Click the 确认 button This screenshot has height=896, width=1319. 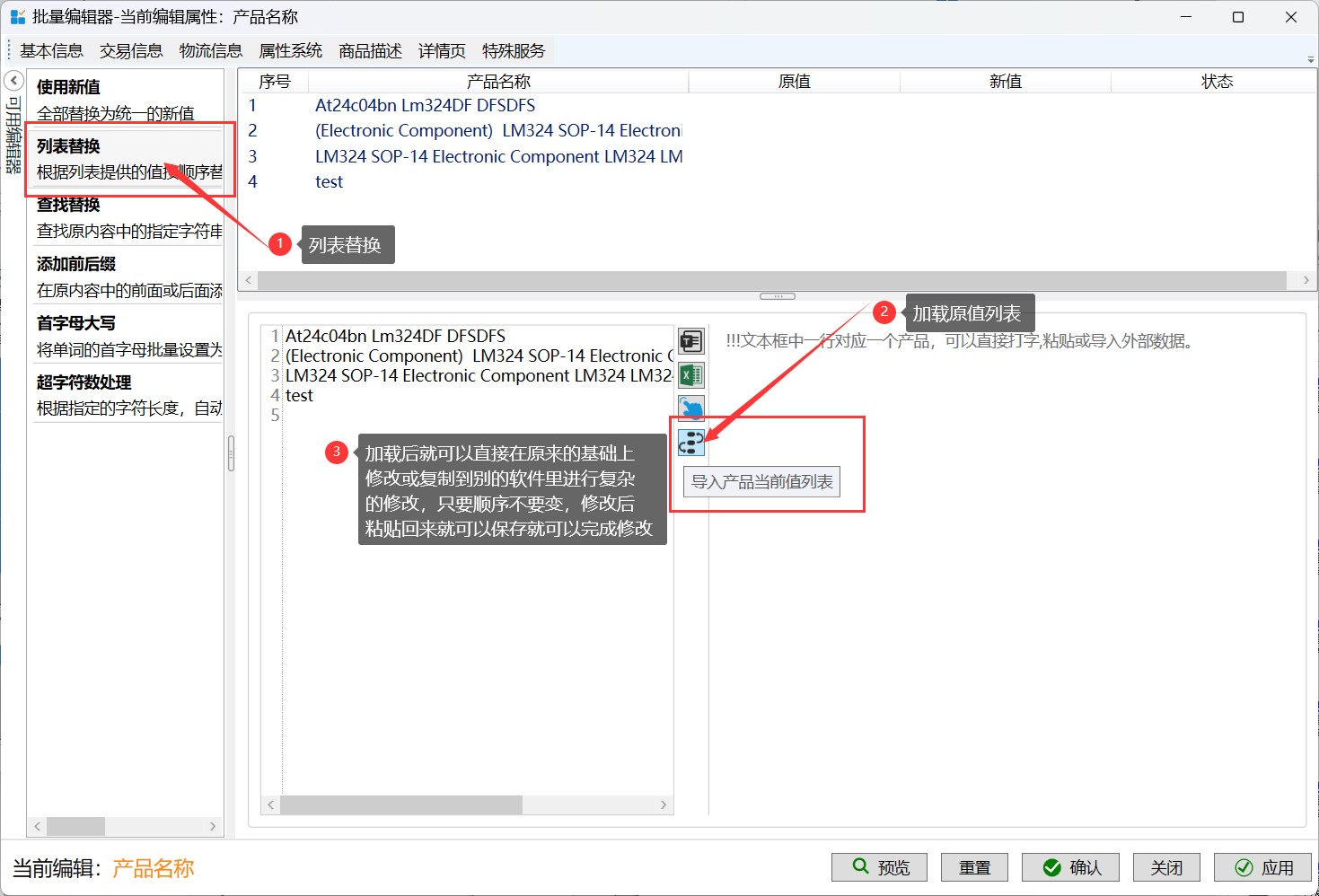1071,867
